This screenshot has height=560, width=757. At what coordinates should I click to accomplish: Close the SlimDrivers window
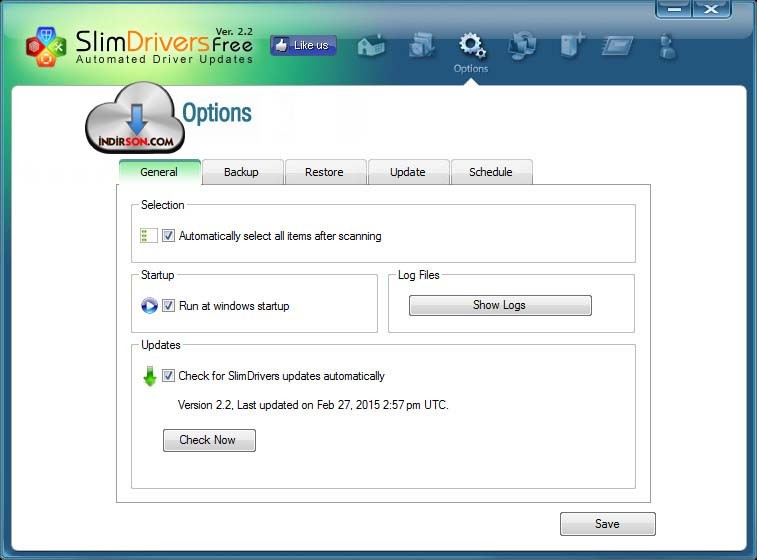(x=711, y=9)
